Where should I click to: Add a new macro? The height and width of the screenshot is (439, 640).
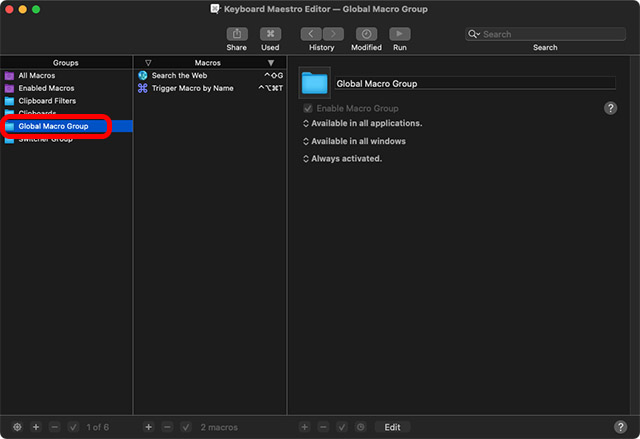pos(149,427)
